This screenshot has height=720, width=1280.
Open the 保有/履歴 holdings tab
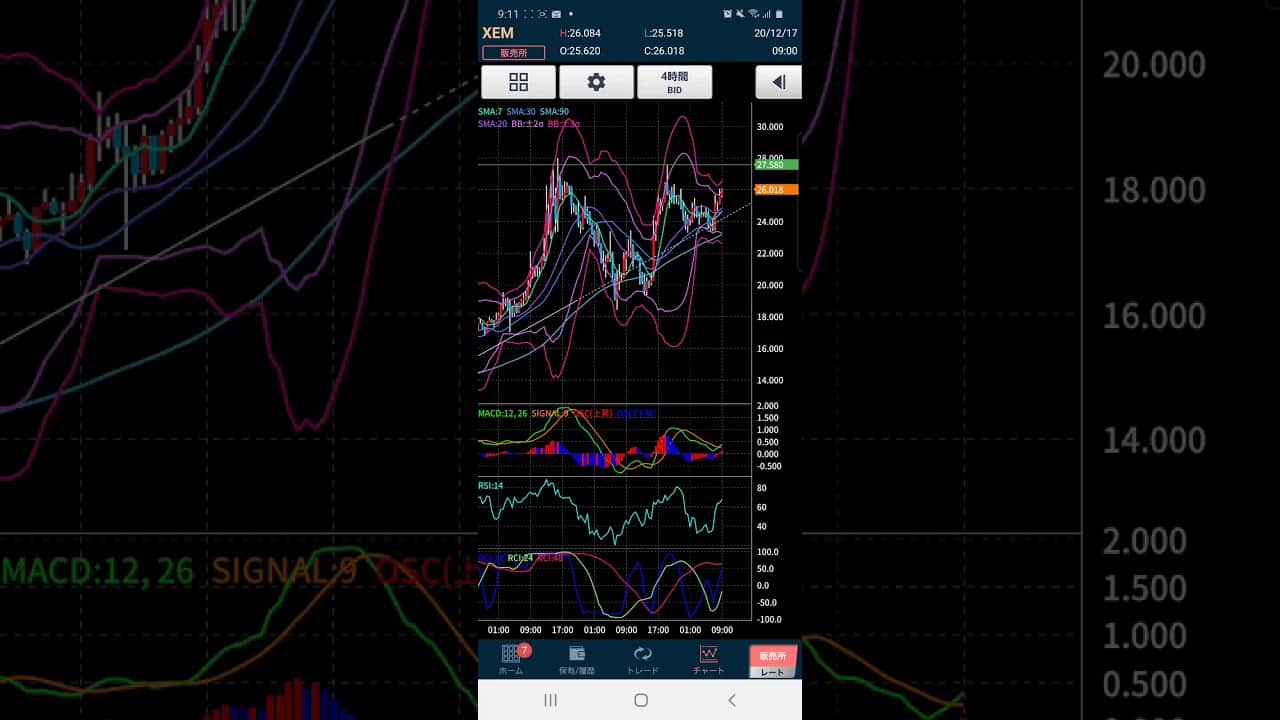click(x=577, y=660)
